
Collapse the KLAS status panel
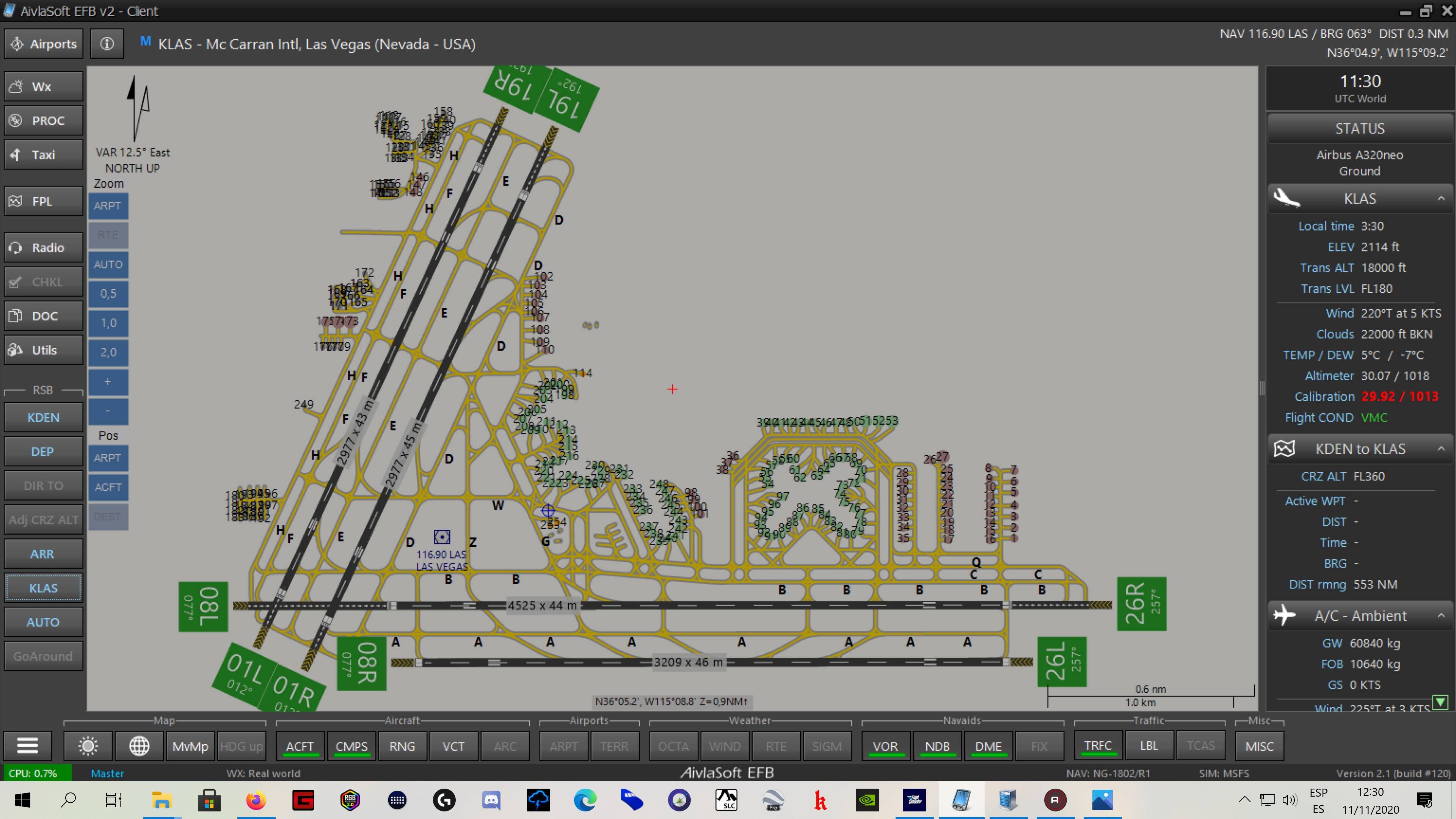[1442, 198]
